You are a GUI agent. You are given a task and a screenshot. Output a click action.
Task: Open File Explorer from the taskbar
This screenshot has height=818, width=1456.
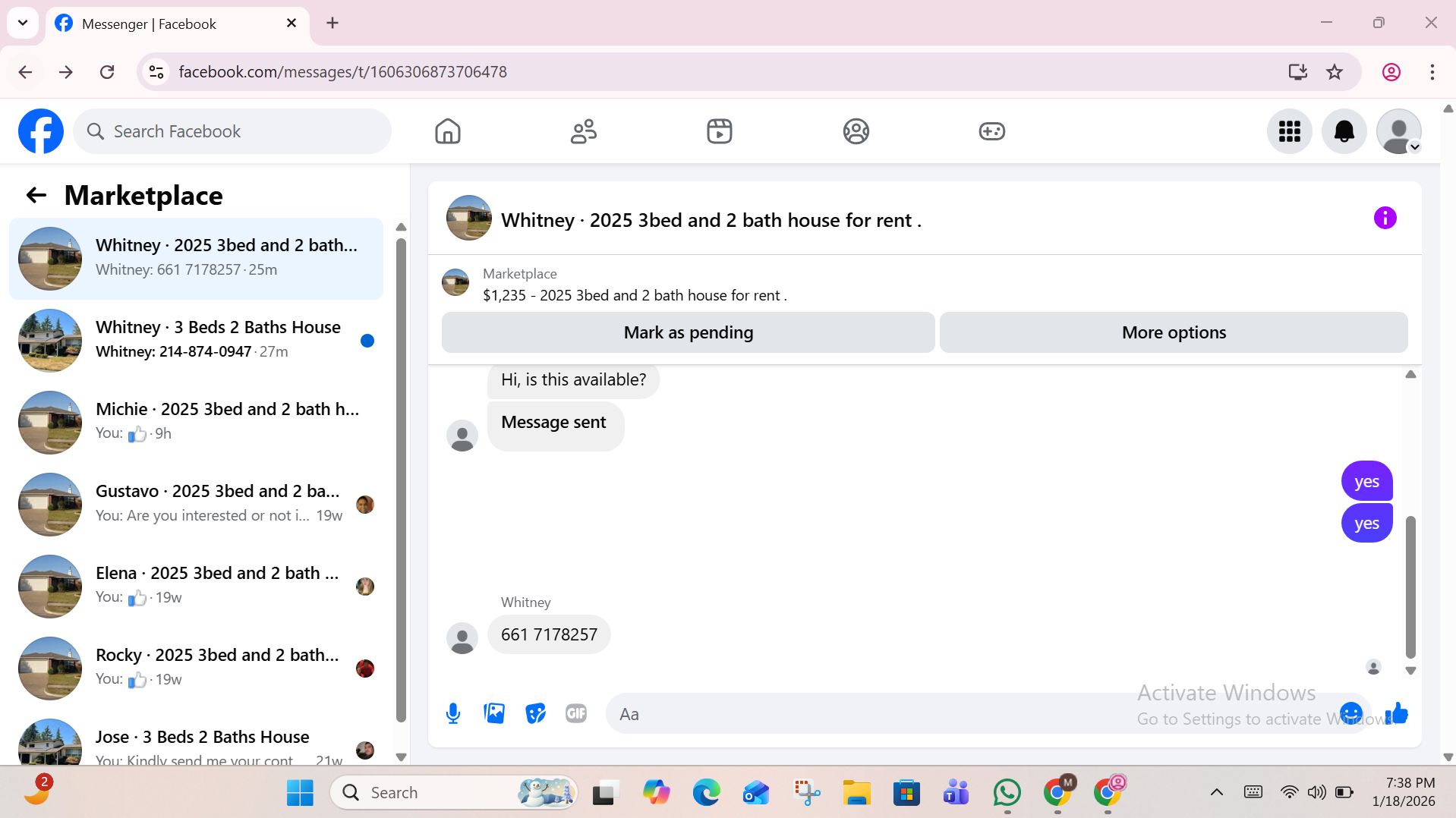click(x=856, y=792)
